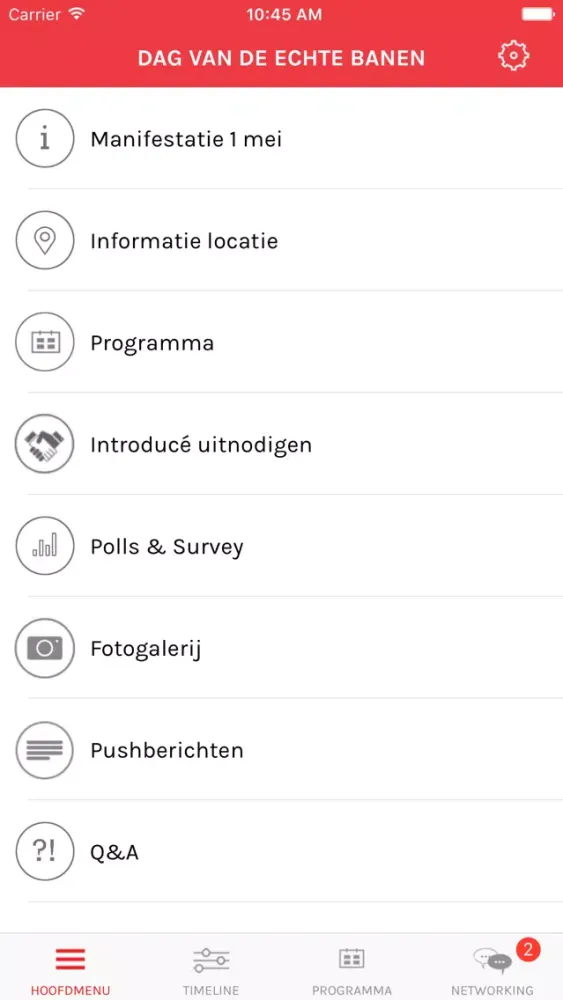
Task: Tap the handshake icon
Action: coord(45,445)
